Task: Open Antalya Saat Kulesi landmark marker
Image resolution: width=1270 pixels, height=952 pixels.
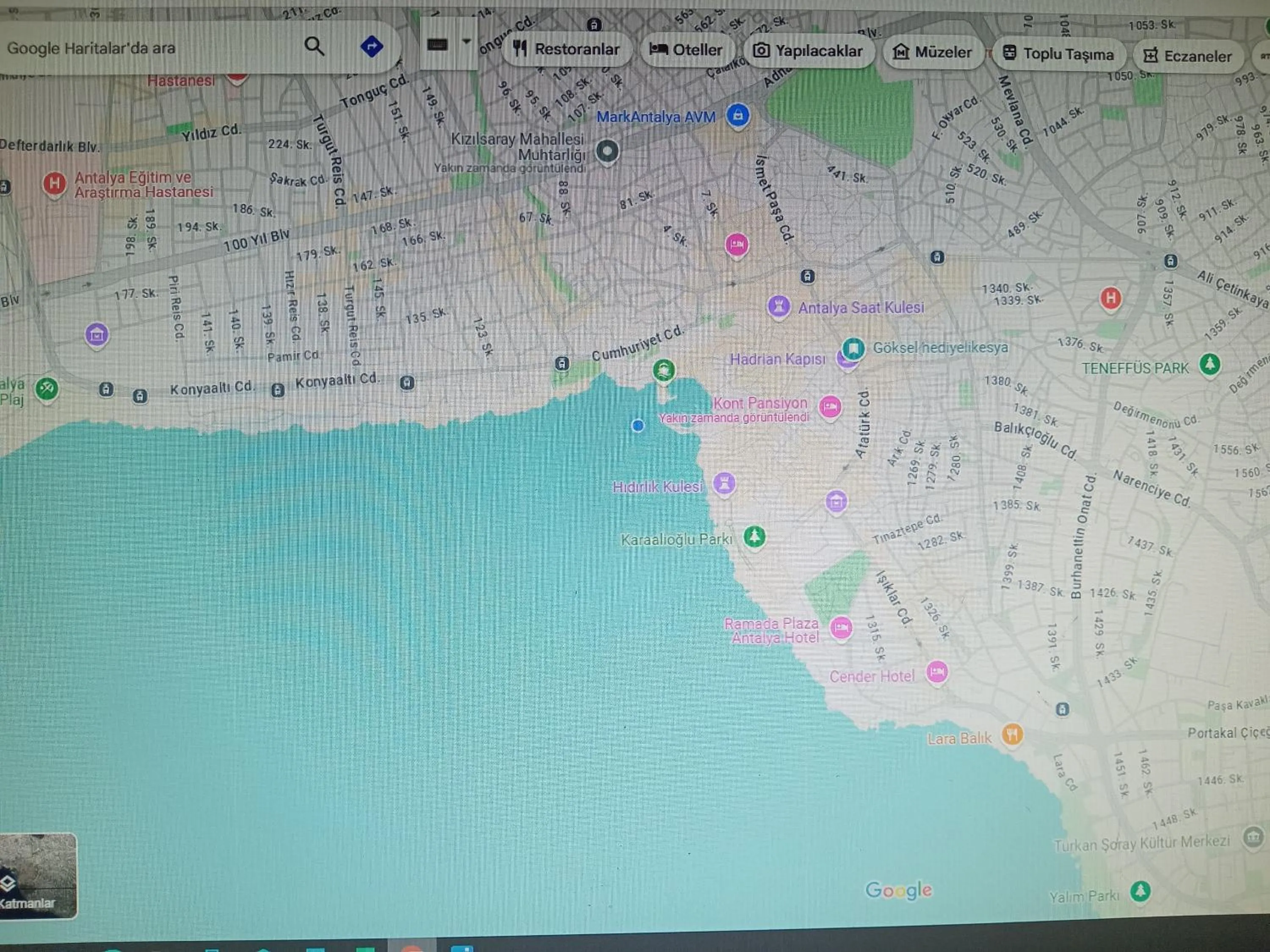Action: click(779, 306)
